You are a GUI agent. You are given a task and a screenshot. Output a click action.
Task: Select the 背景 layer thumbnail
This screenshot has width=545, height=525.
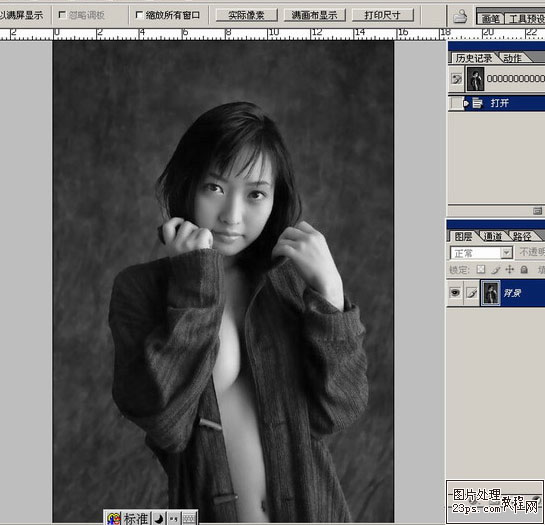click(x=491, y=293)
